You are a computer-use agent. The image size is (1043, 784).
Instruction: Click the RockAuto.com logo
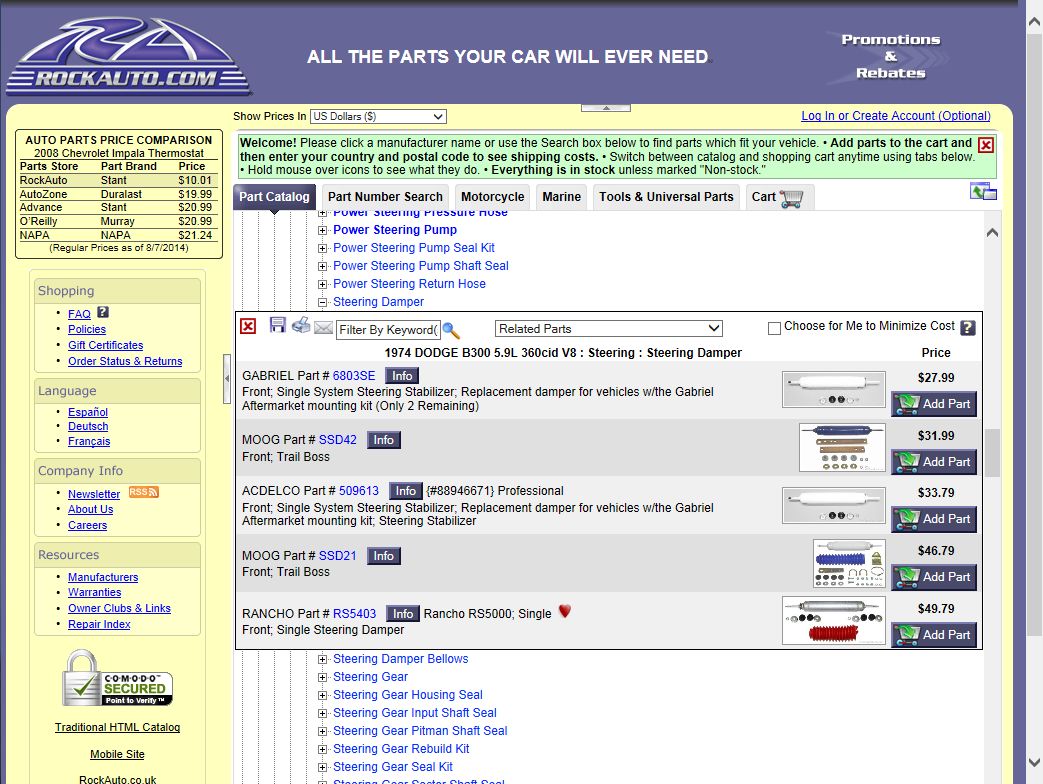(128, 57)
